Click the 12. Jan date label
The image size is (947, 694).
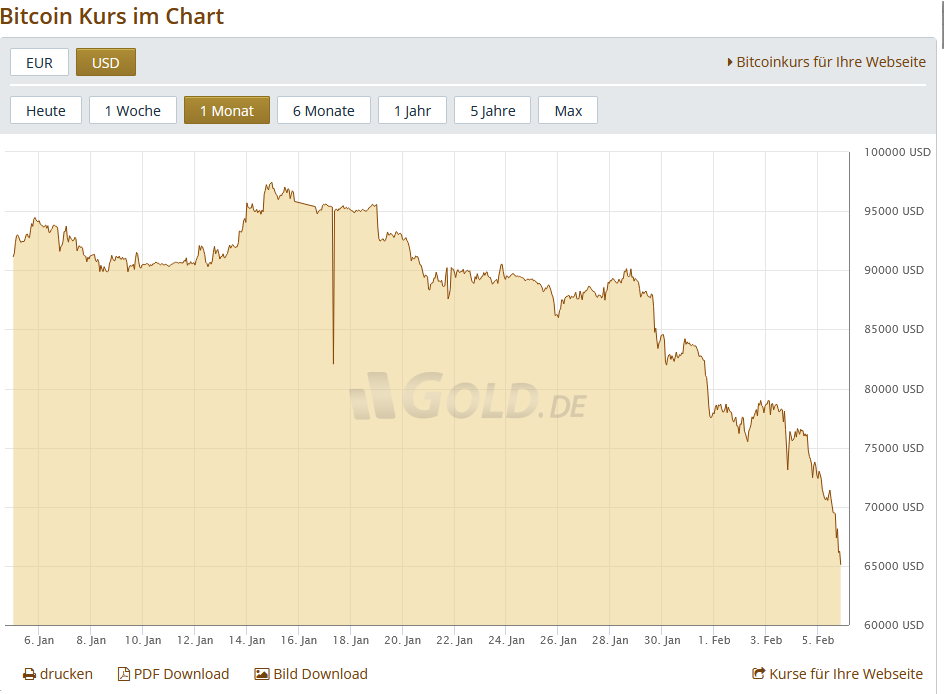click(x=195, y=640)
